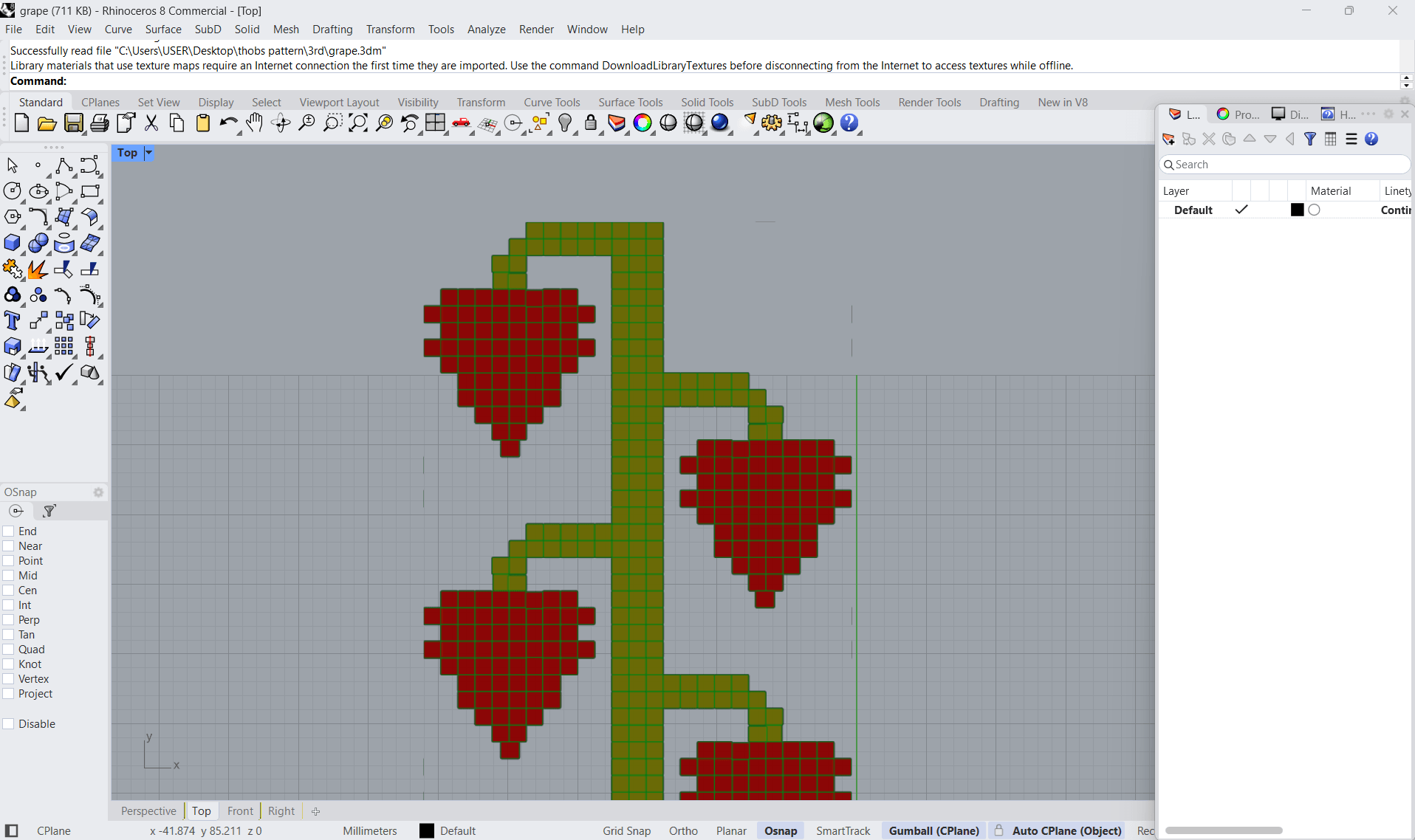Select the Pan hand tool

pyautogui.click(x=254, y=123)
